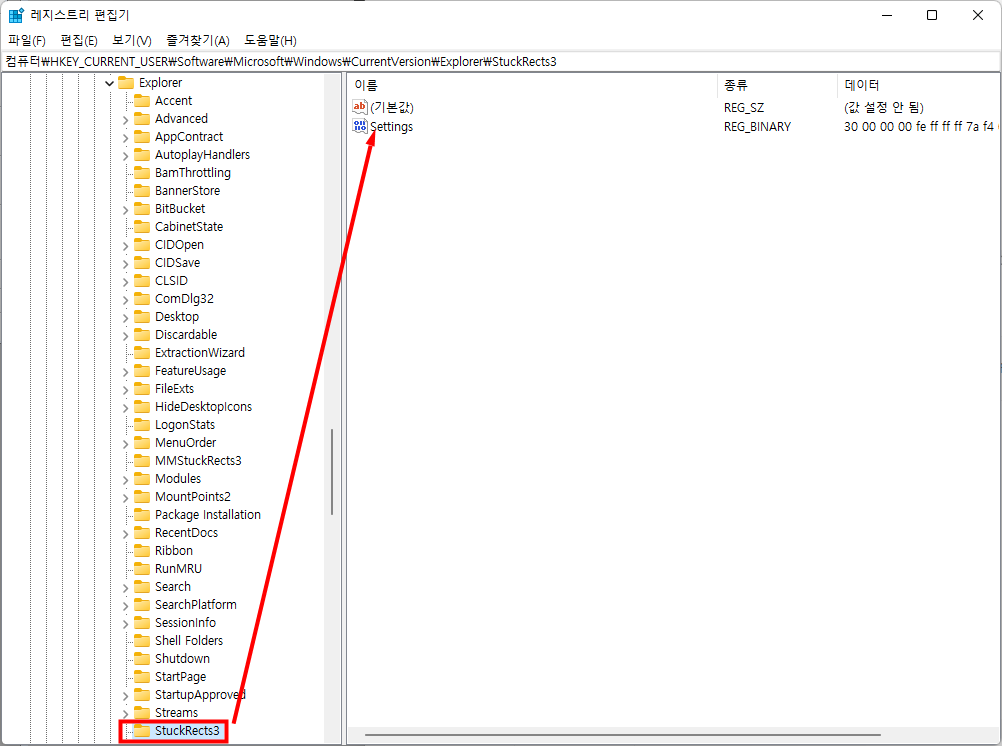Click the CLSID folder icon

142,280
